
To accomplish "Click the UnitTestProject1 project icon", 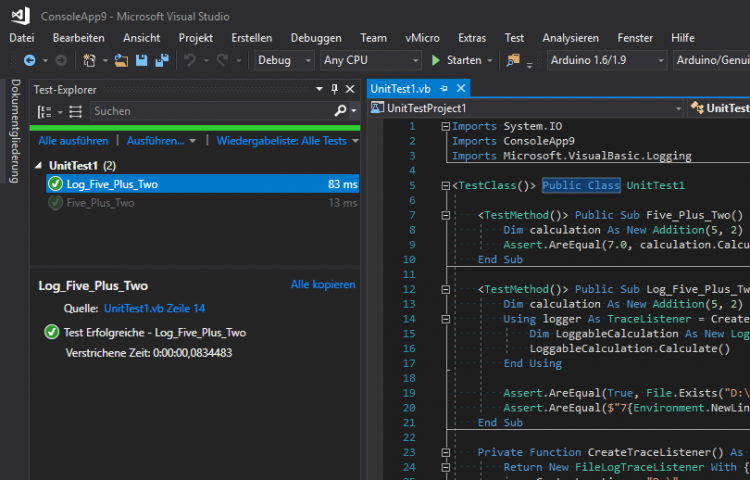I will 377,108.
